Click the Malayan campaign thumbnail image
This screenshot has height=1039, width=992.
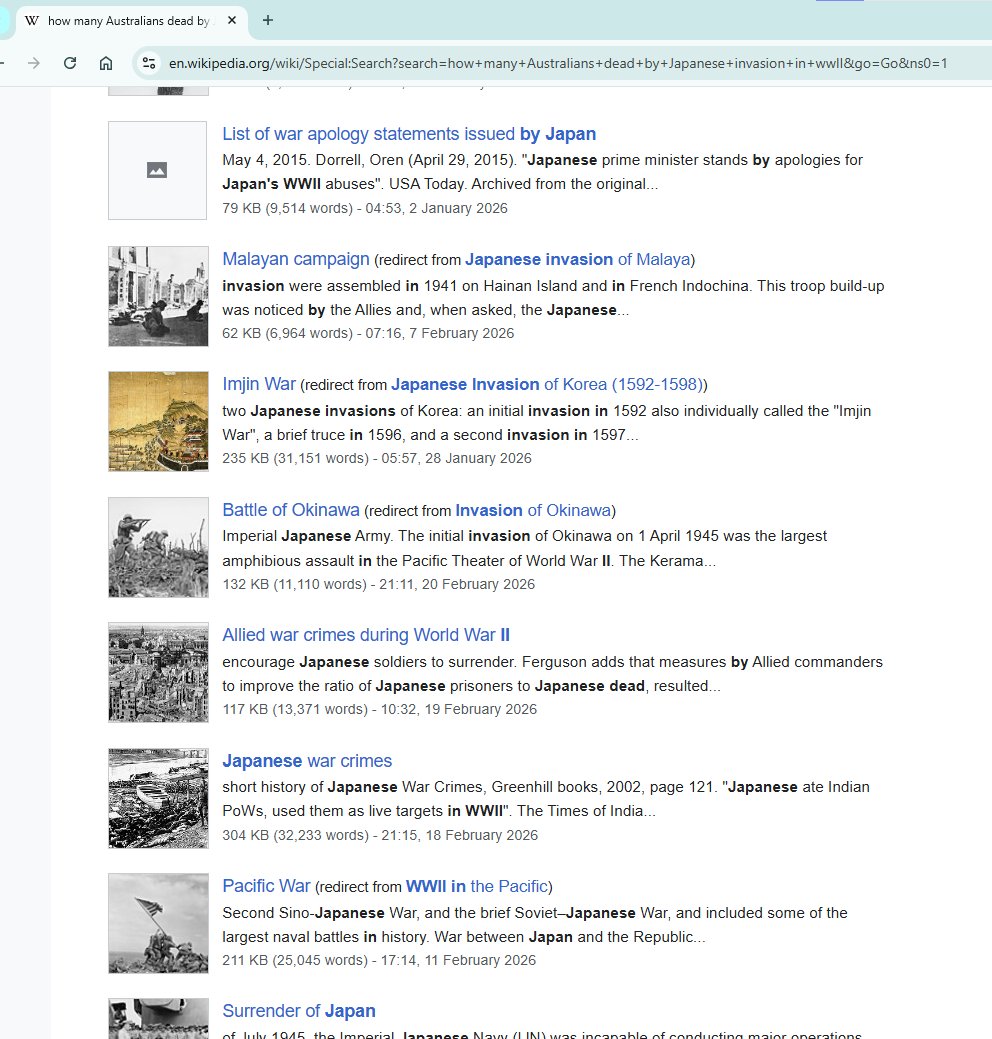point(158,296)
